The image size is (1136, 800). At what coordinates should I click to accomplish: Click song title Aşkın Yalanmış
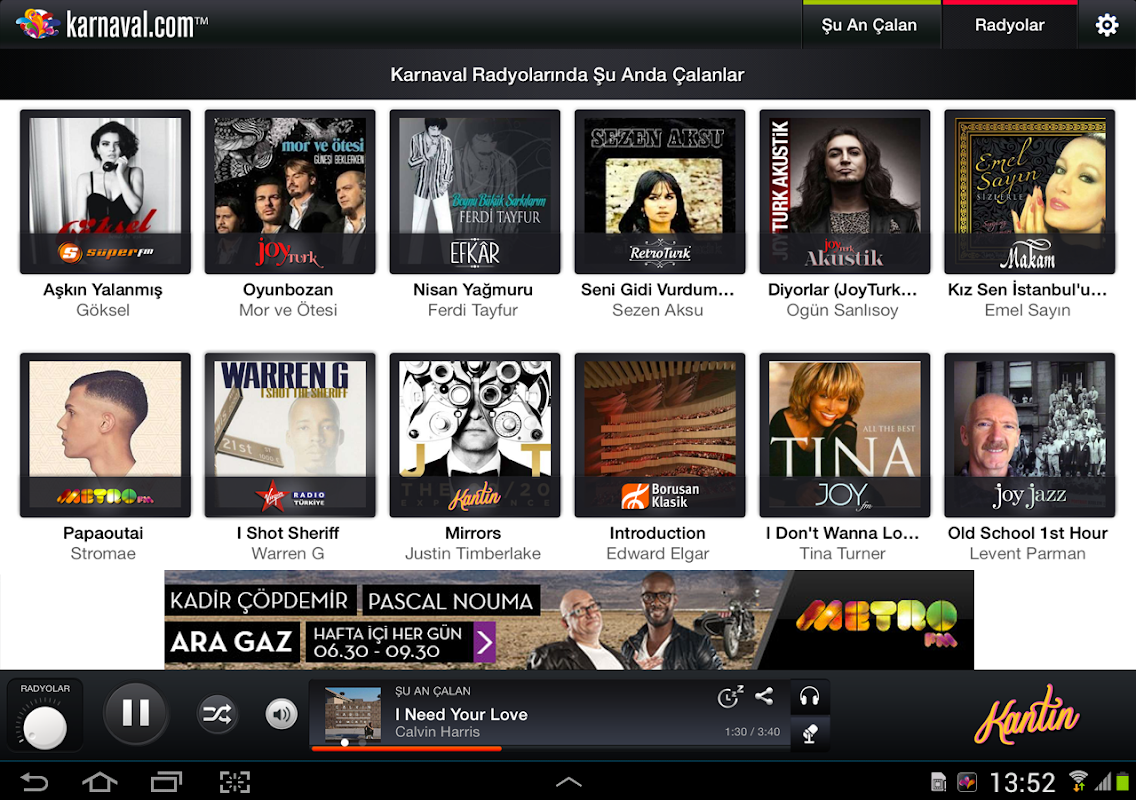point(103,290)
